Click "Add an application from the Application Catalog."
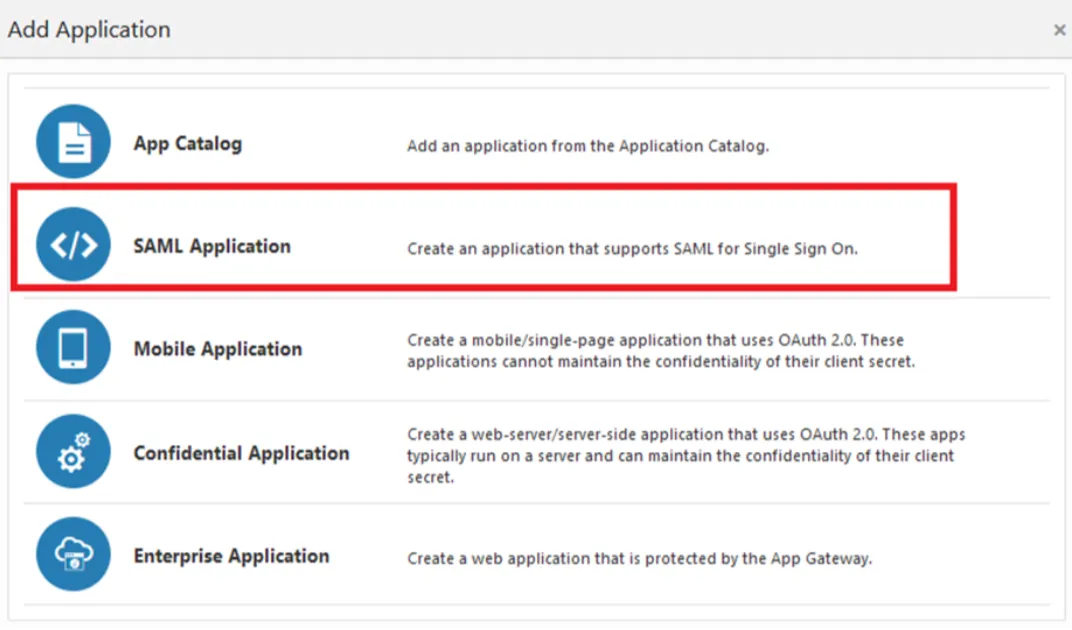Screen dimensions: 1072x630 (x=588, y=146)
